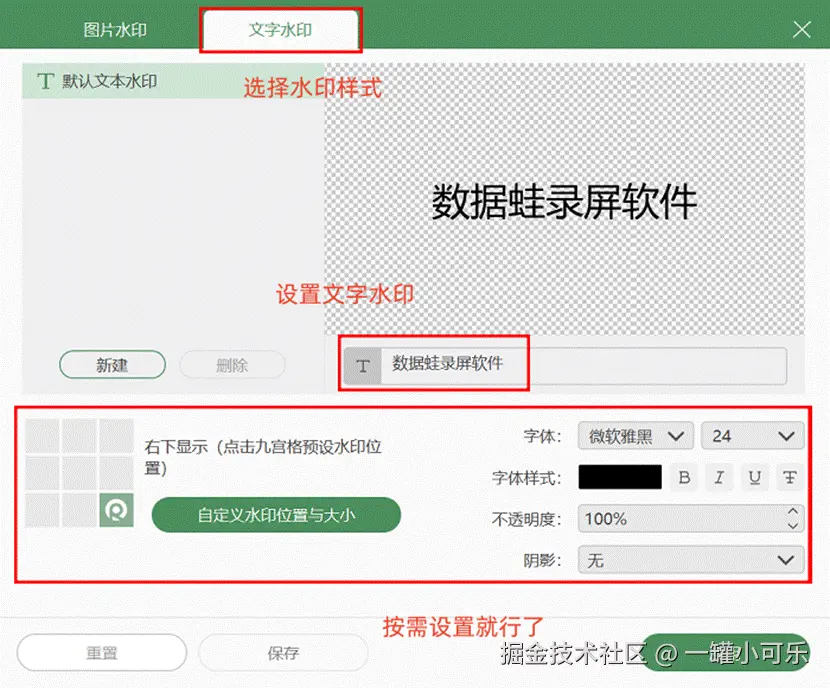Viewport: 830px width, 688px height.
Task: Select the 文字水印 tab
Action: pyautogui.click(x=281, y=30)
